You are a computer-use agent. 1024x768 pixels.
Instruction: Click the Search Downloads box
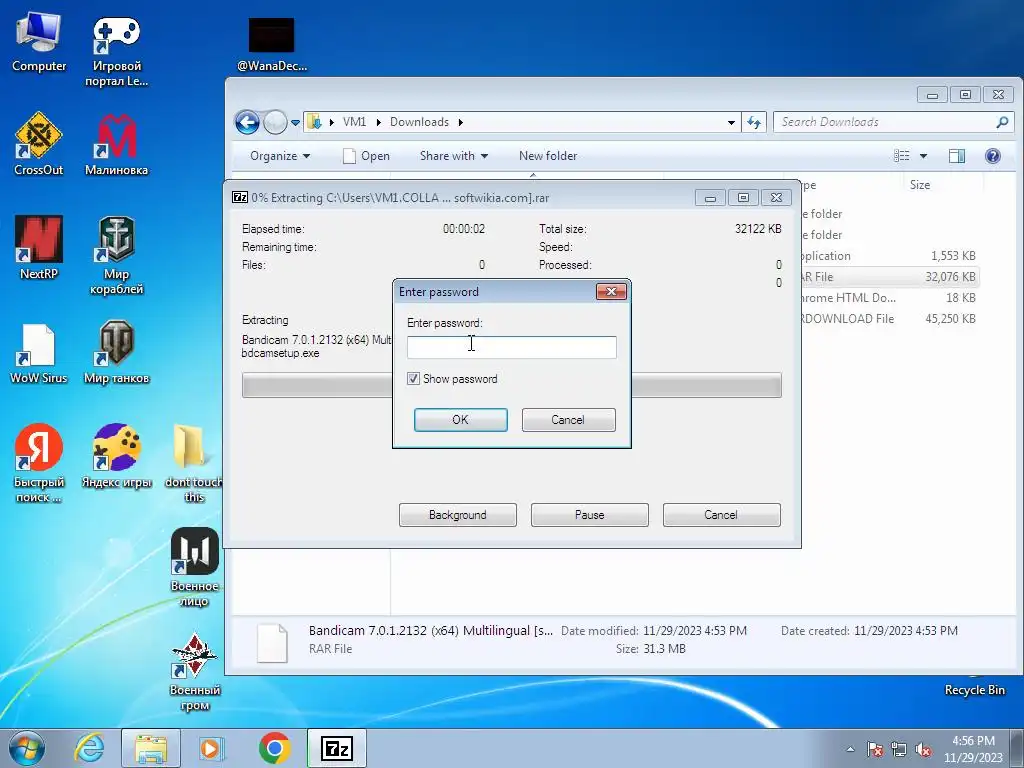point(893,122)
